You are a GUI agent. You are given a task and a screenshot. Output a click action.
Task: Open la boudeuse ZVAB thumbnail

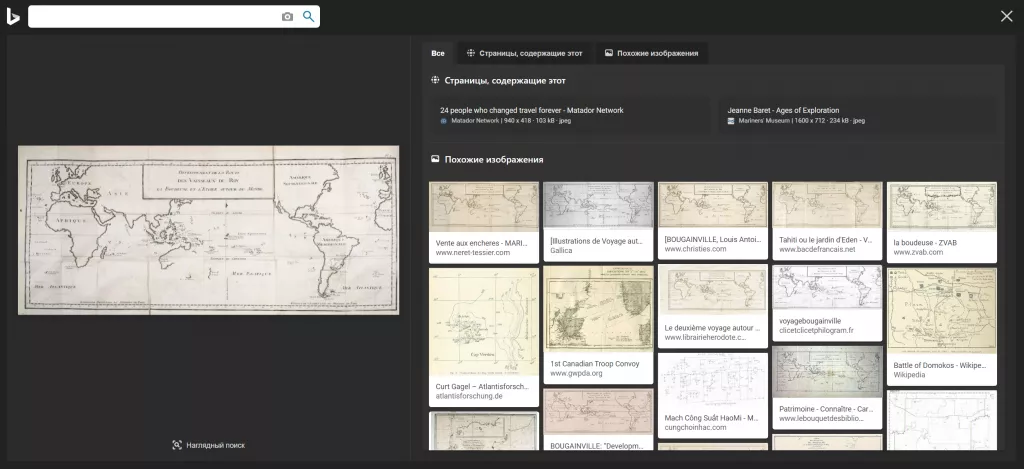(941, 205)
